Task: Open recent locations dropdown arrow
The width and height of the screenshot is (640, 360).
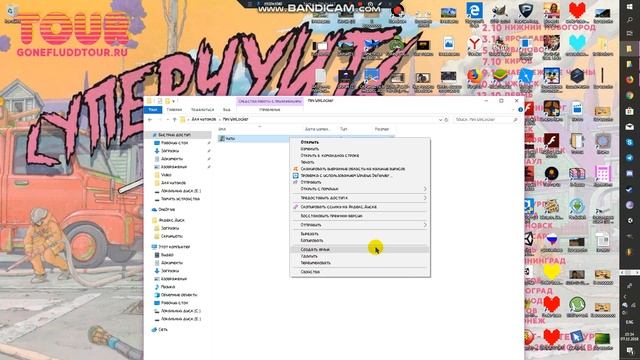Action: click(168, 120)
